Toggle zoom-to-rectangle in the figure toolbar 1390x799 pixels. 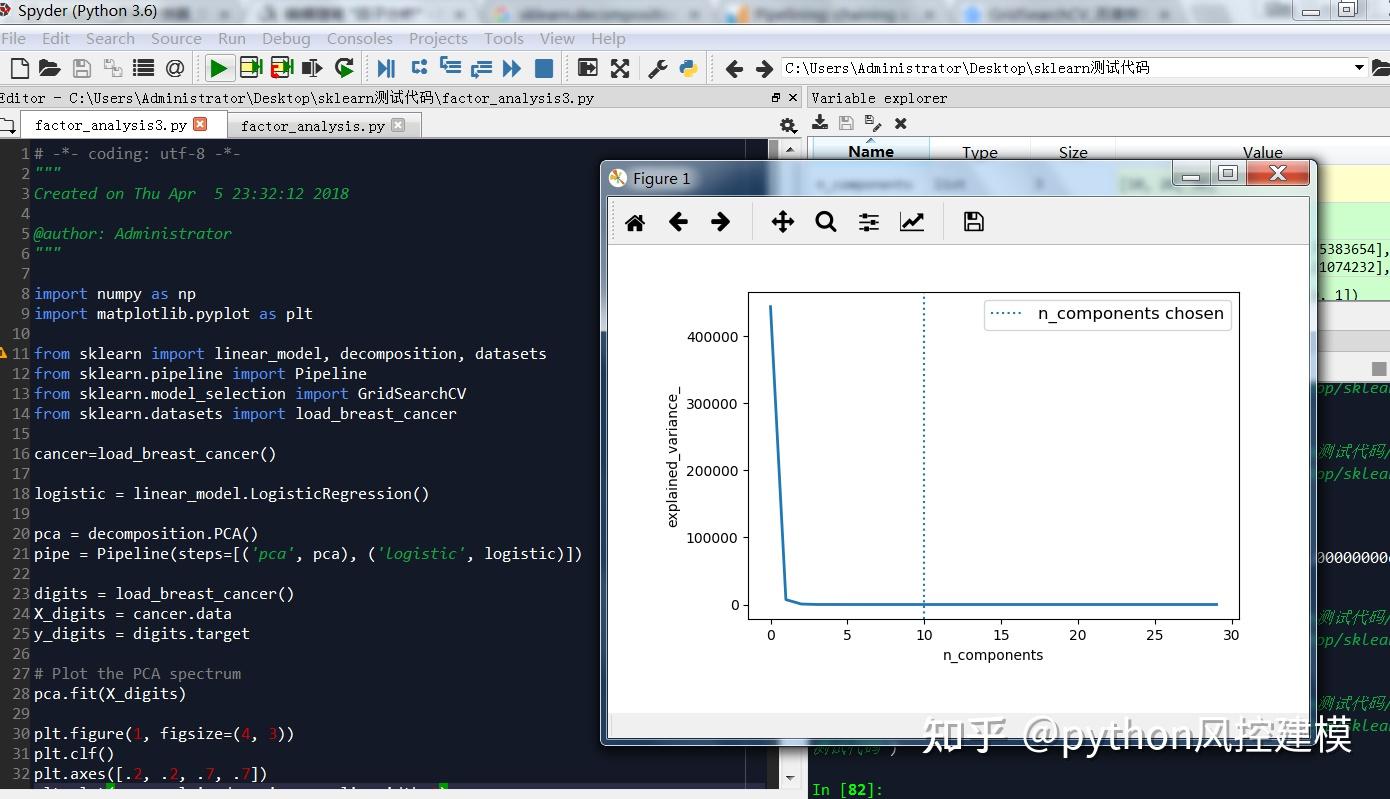[x=826, y=221]
